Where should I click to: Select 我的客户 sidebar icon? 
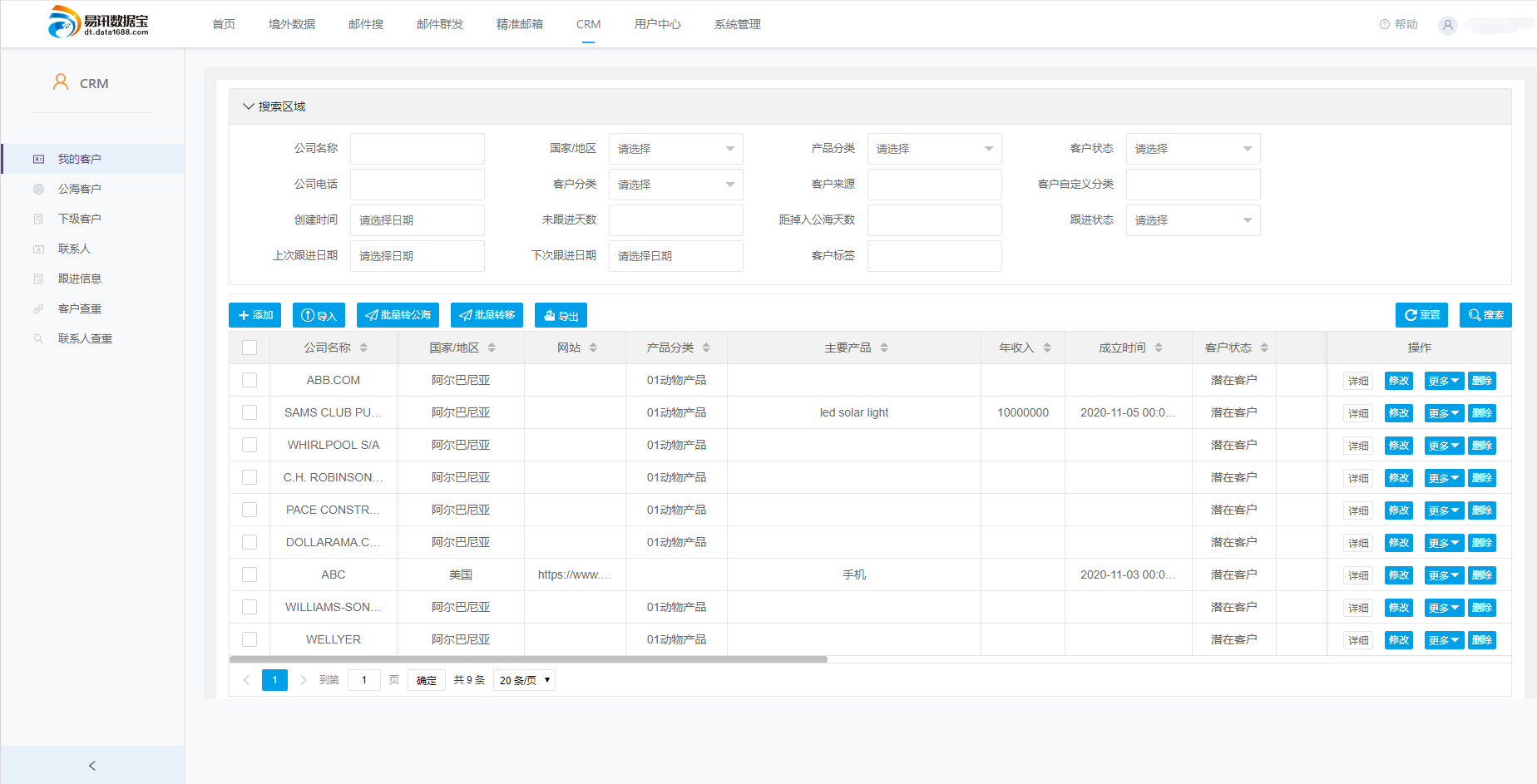click(x=38, y=159)
